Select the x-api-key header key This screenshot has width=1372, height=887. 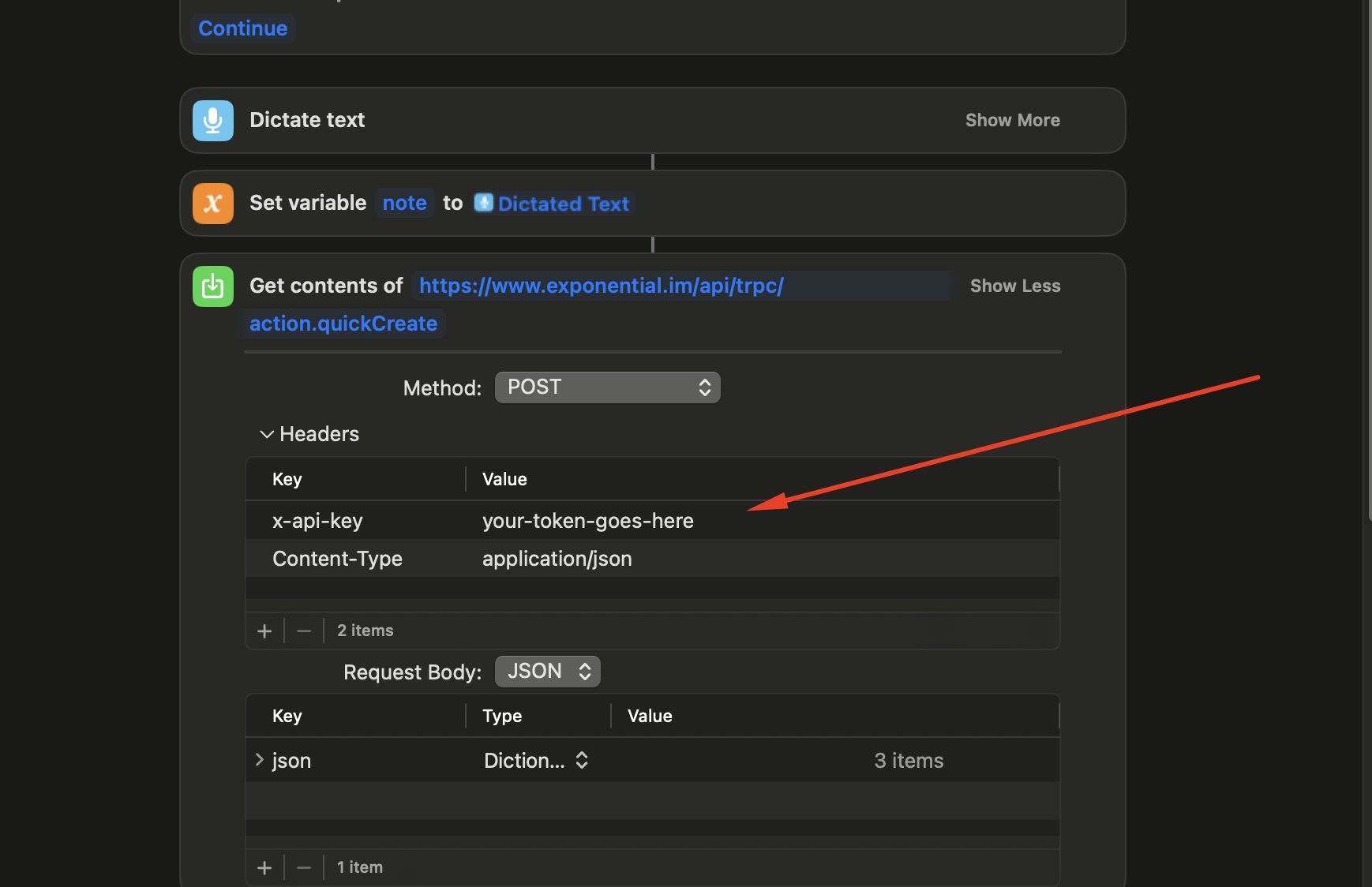(x=317, y=521)
